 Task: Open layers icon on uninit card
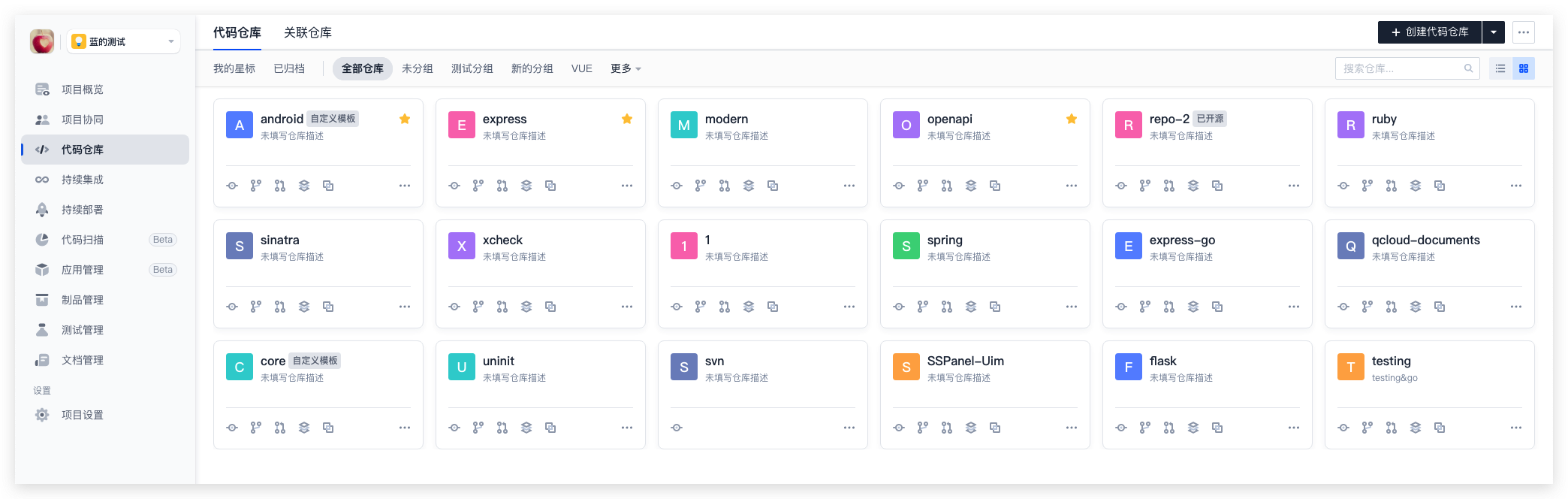point(526,428)
